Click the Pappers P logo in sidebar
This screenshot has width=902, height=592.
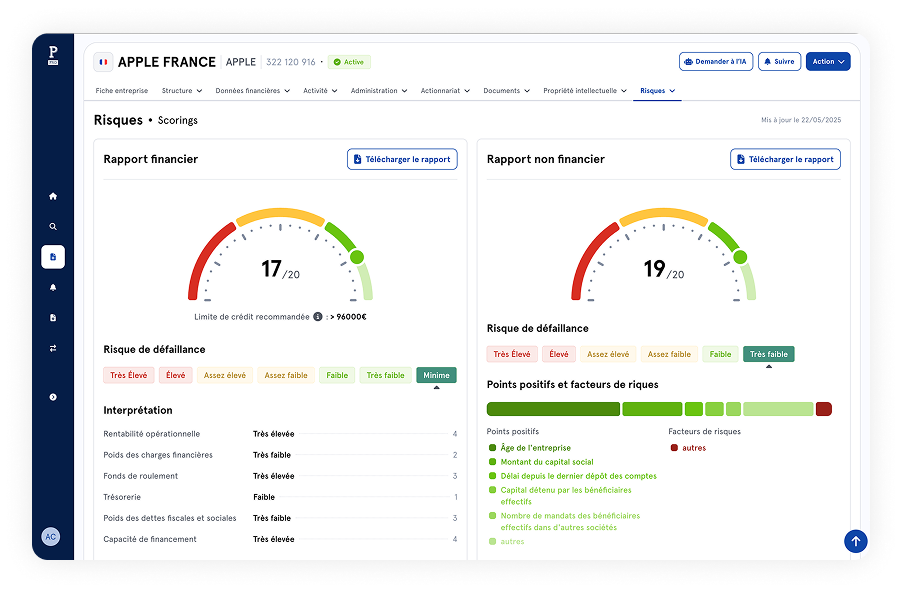[53, 55]
